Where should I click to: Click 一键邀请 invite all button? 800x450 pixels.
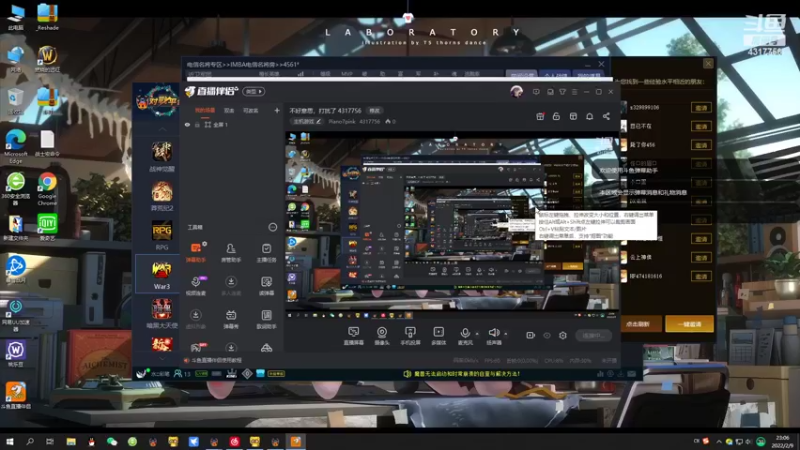point(689,324)
